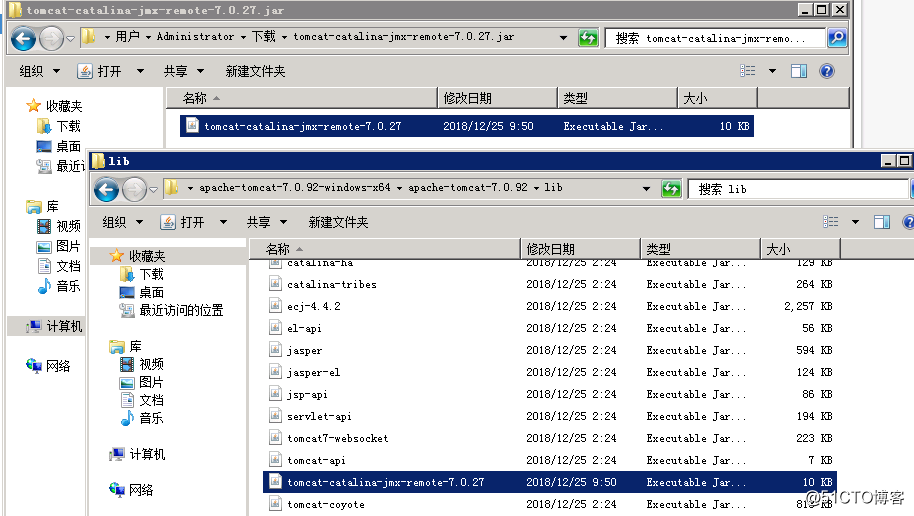This screenshot has width=914, height=516.
Task: Toggle preview pane icon in jar window
Action: point(799,71)
